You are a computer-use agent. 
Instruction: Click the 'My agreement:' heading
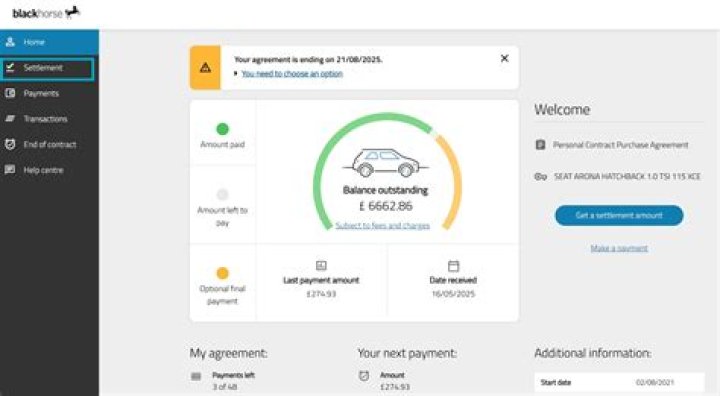coord(228,353)
